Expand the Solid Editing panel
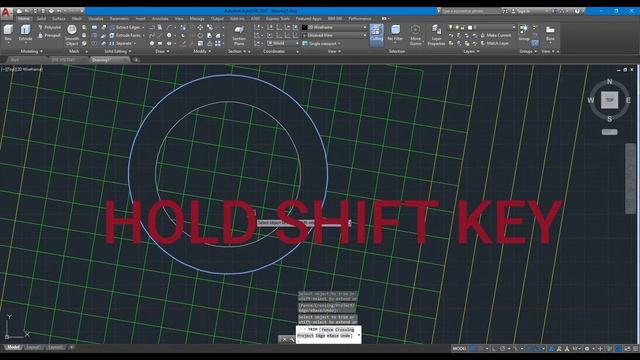This screenshot has width=640, height=360. coord(118,51)
